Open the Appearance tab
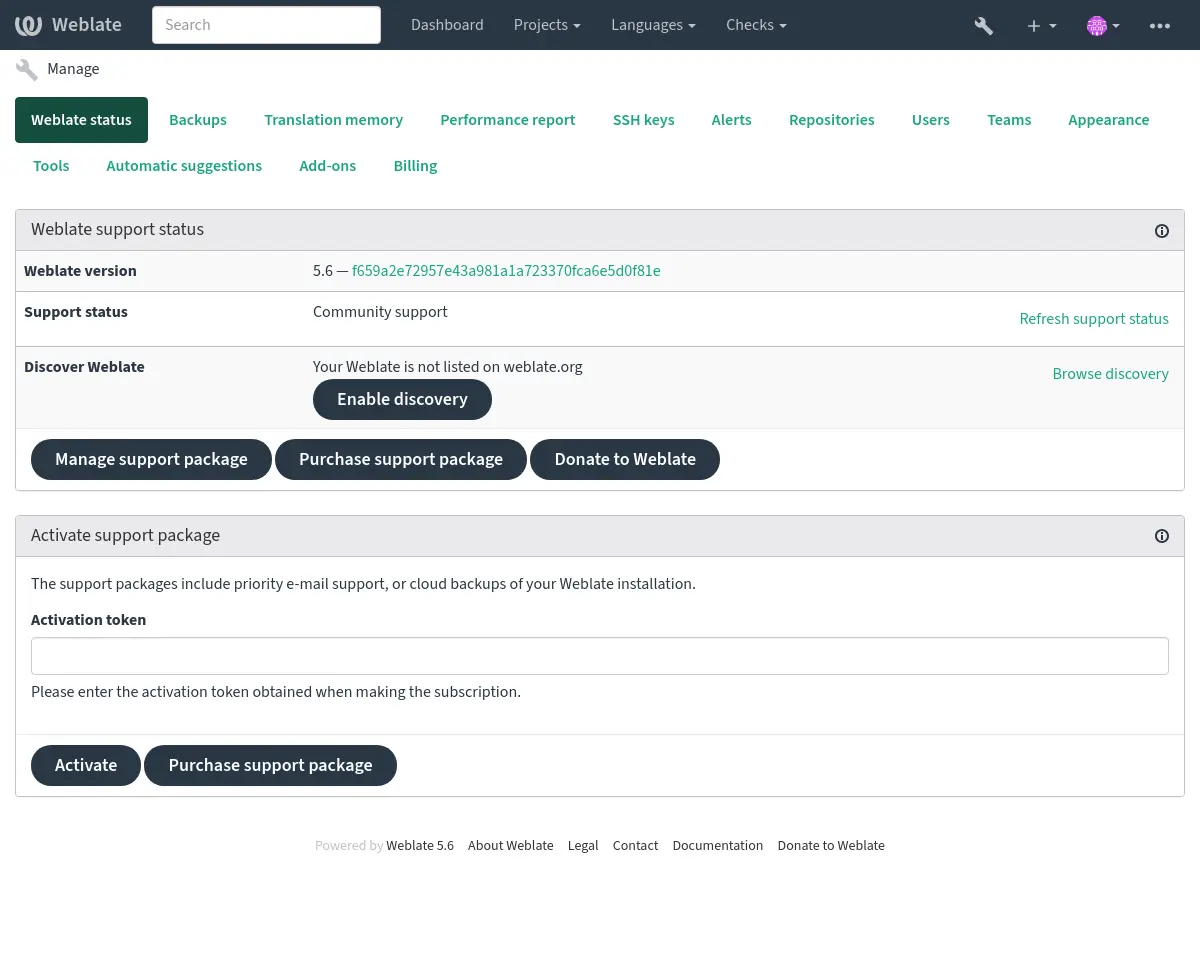The image size is (1200, 957). 1108,120
